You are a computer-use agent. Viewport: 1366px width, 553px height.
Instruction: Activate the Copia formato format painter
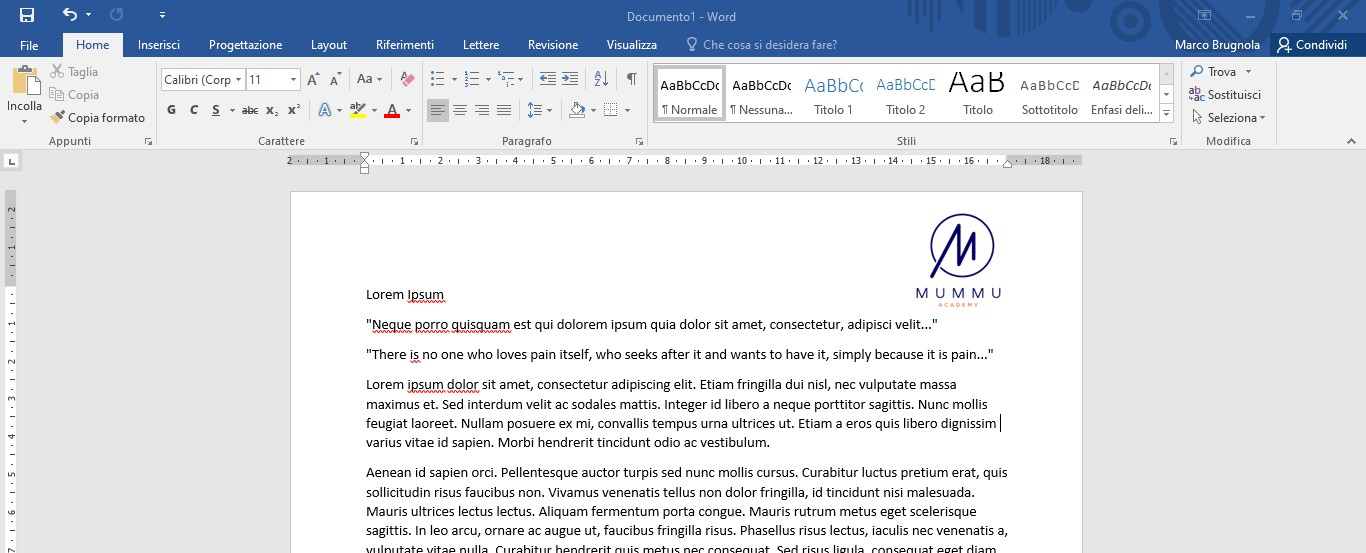[98, 118]
